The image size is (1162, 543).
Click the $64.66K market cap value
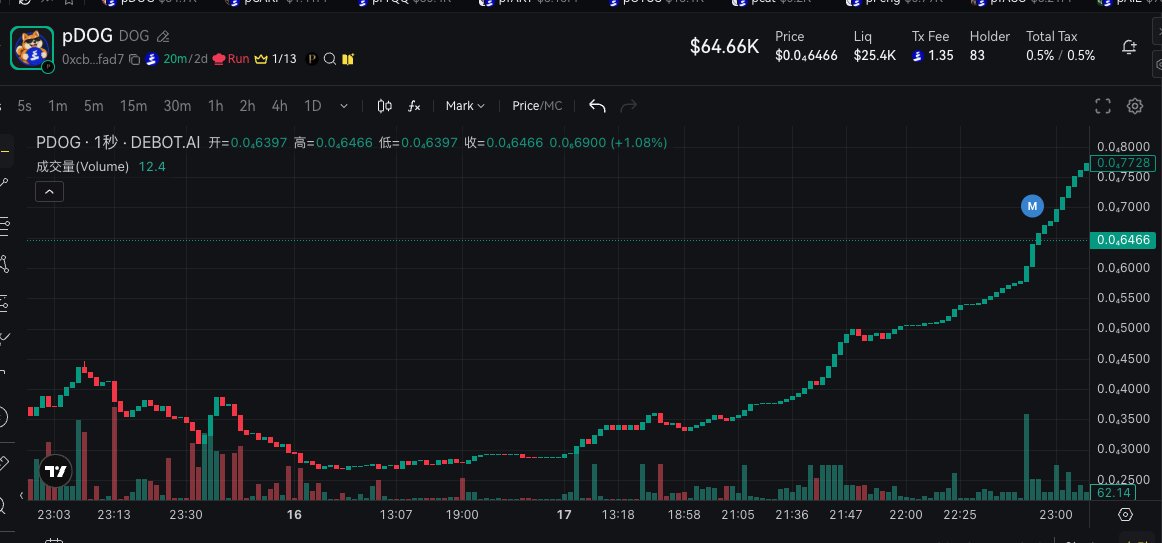724,47
